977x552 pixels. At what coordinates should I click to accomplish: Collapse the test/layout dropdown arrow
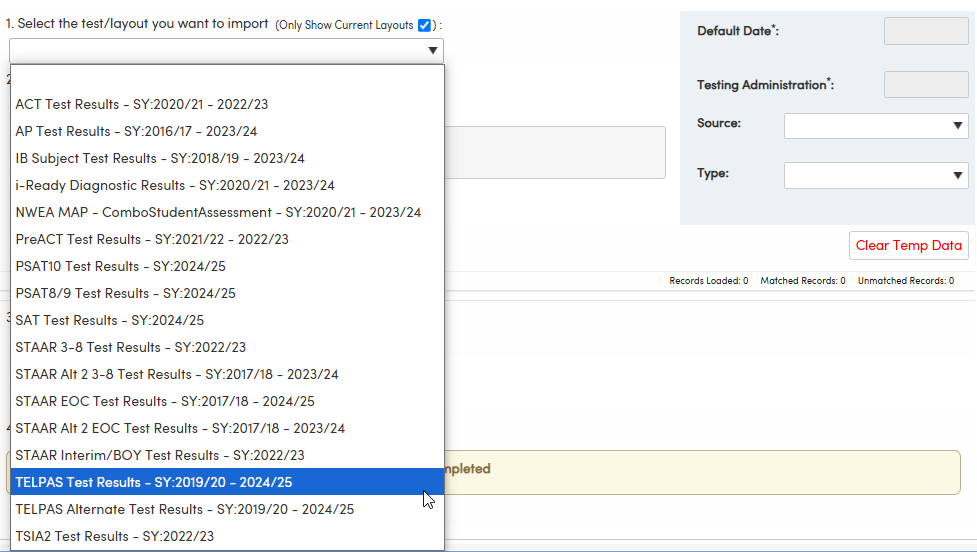(432, 50)
